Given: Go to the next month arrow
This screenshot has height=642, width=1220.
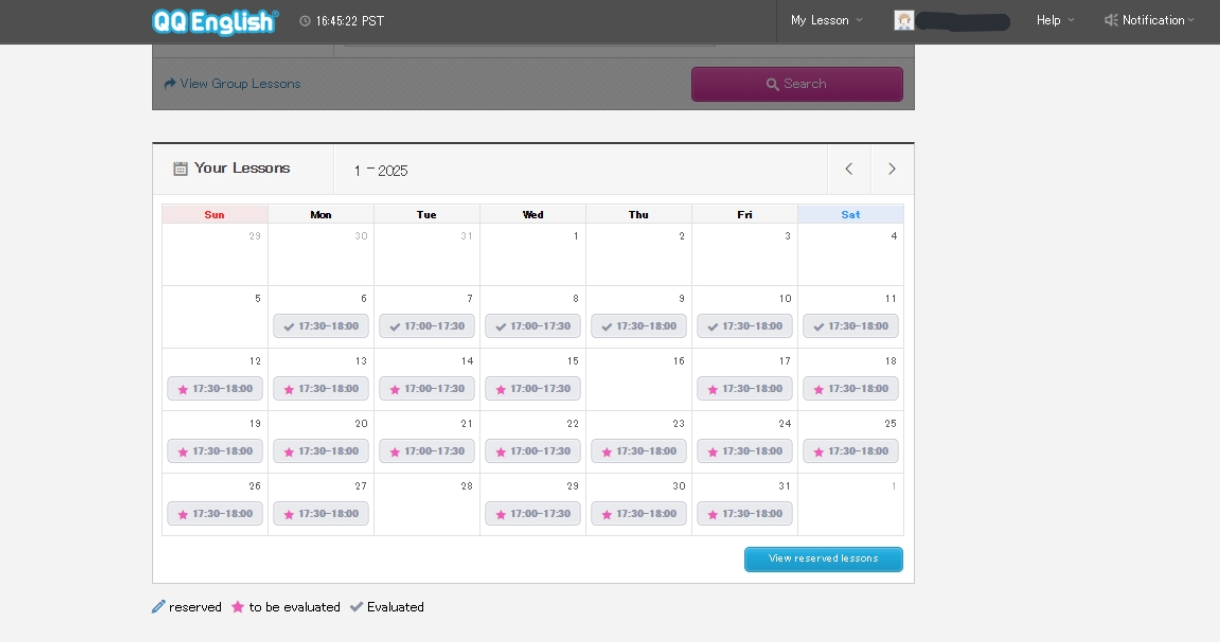Looking at the screenshot, I should pyautogui.click(x=892, y=169).
